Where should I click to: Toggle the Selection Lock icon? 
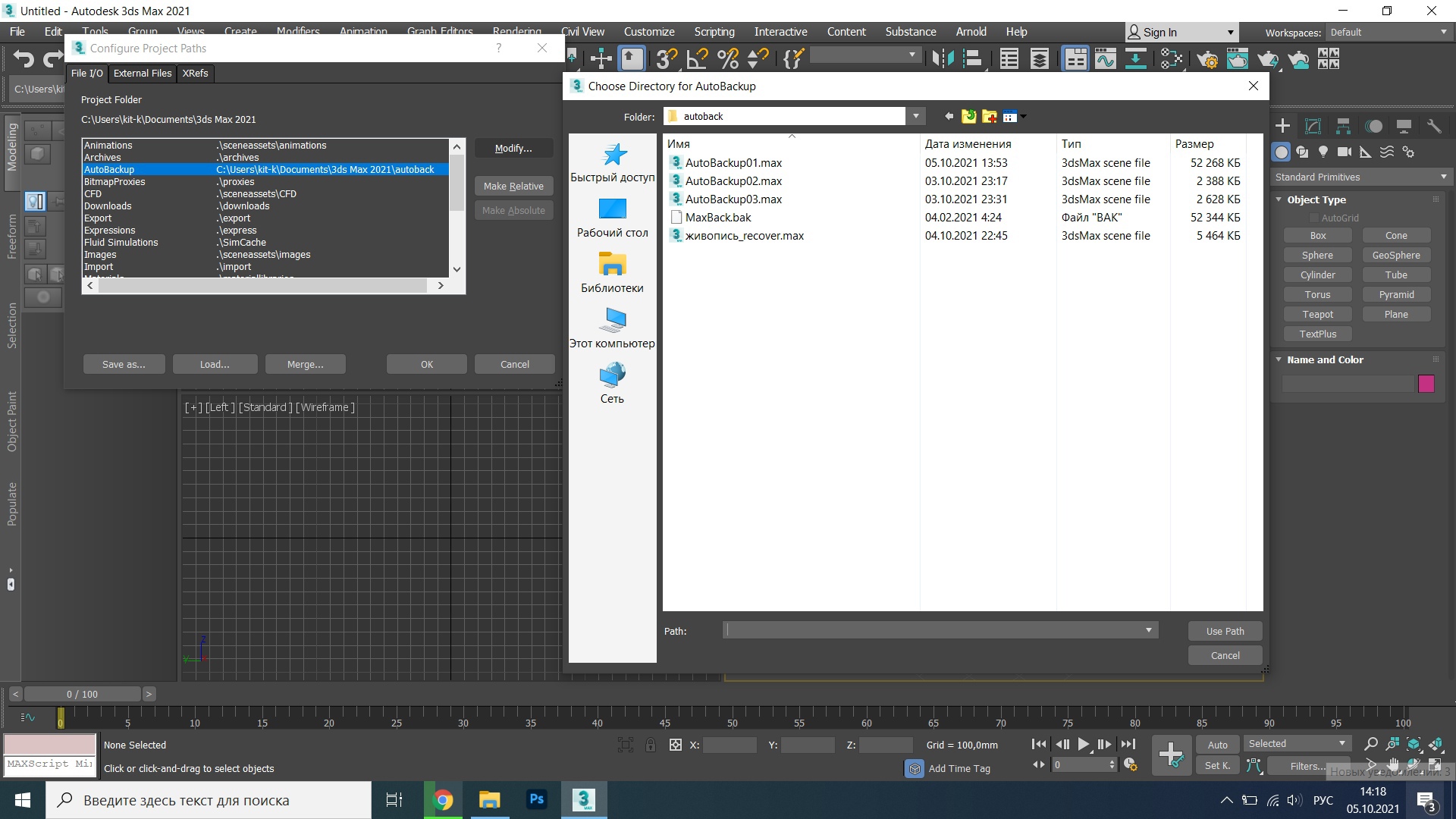(651, 745)
